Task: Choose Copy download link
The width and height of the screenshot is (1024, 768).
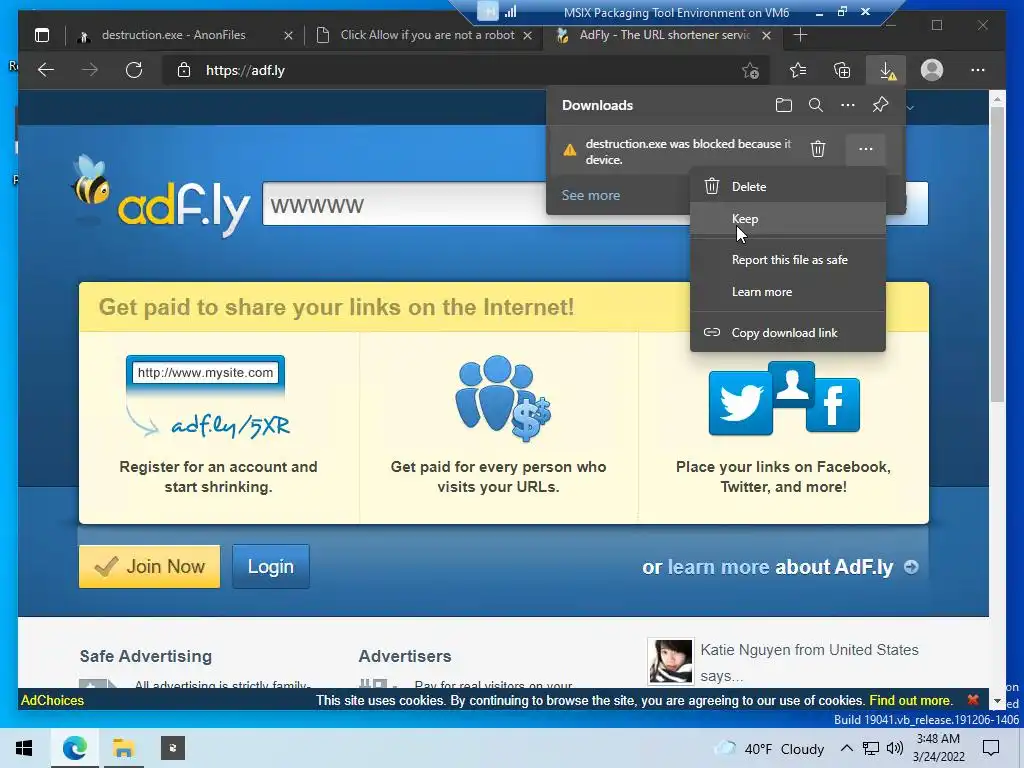Action: pos(788,332)
